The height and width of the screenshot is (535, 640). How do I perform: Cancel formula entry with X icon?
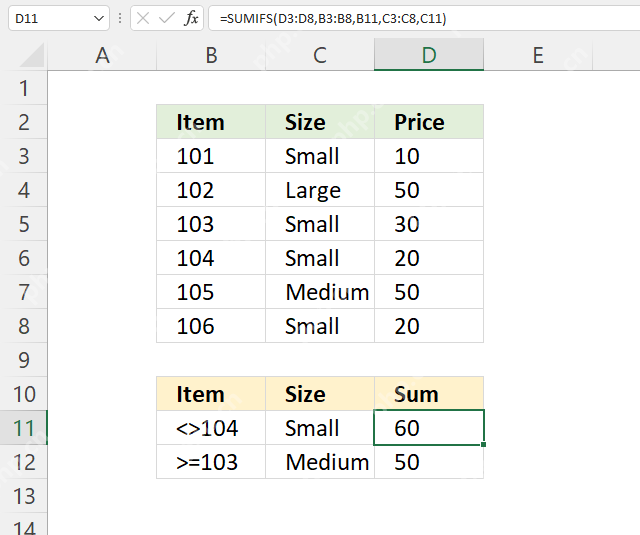[143, 18]
